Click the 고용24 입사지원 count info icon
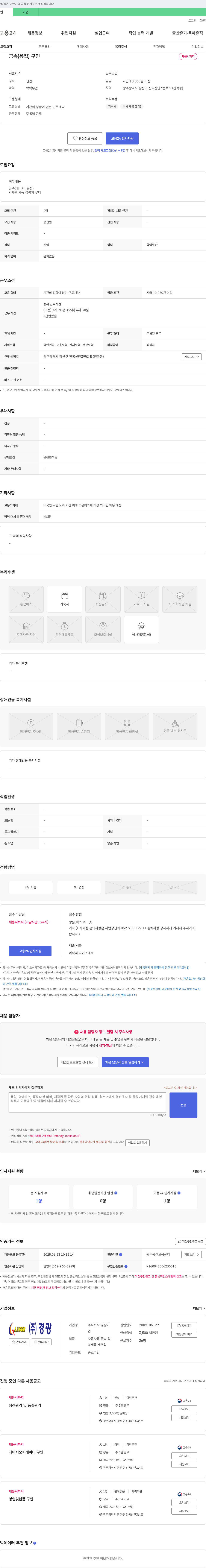Image resolution: width=206 pixels, height=1568 pixels. [179, 1193]
